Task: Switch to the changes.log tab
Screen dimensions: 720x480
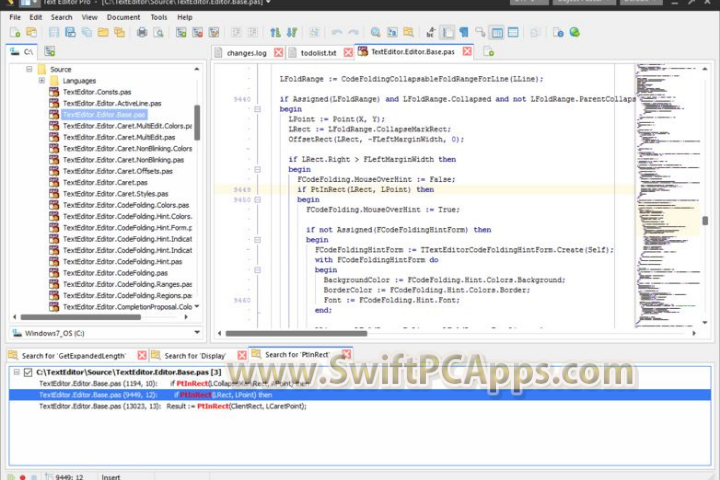Action: (246, 53)
